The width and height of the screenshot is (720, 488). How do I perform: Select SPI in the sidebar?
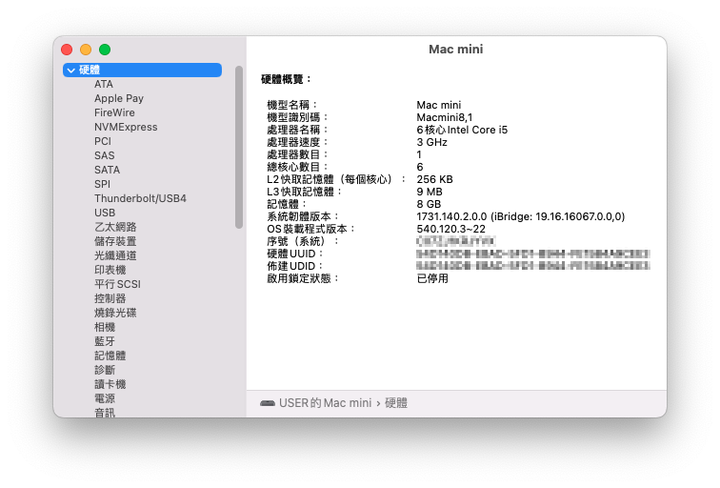102,184
